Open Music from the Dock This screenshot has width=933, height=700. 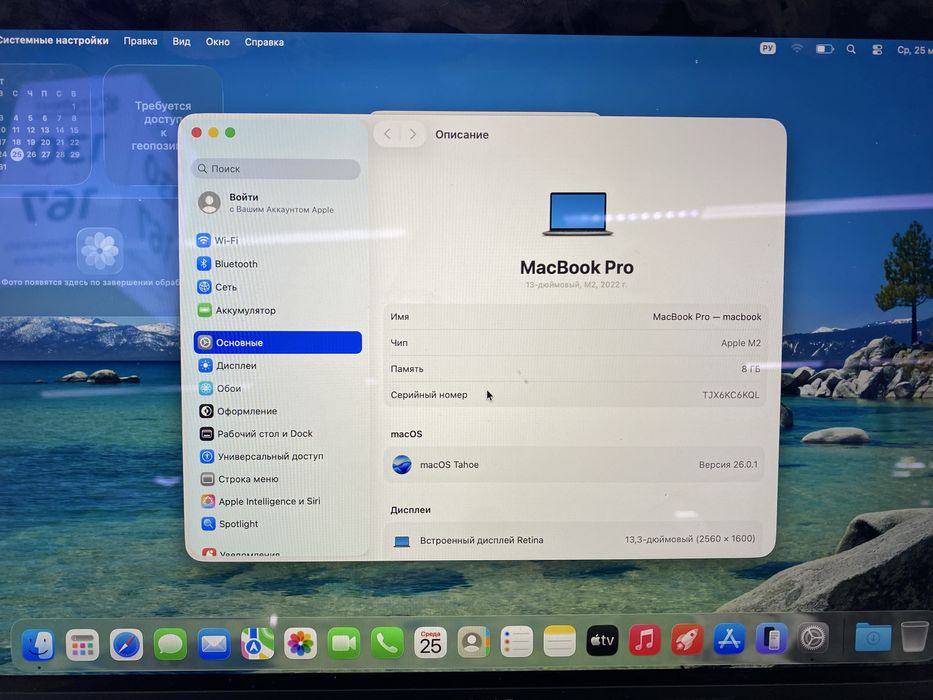point(644,640)
